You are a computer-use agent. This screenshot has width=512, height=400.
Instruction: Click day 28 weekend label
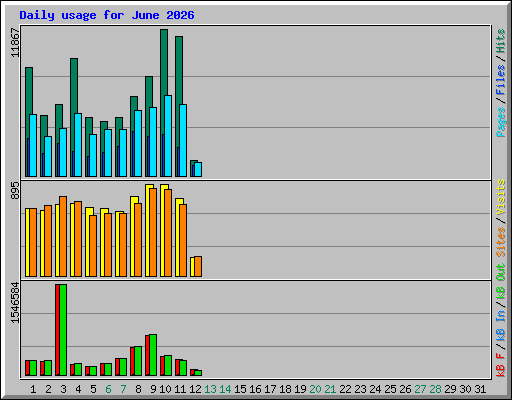435,389
